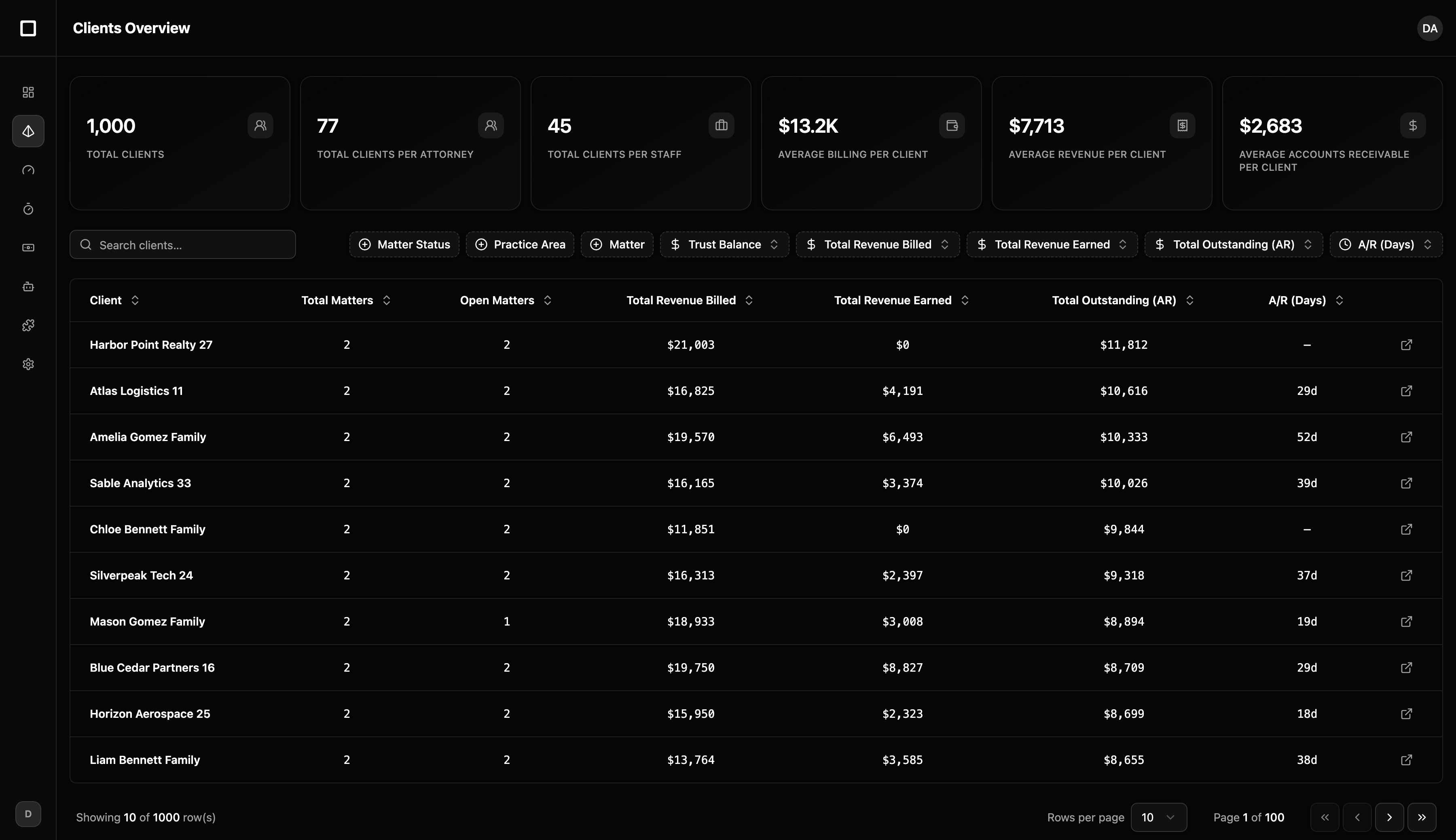Screen dimensions: 1456x840
Task: Click the timer stopwatch sidebar icon
Action: [x=28, y=209]
